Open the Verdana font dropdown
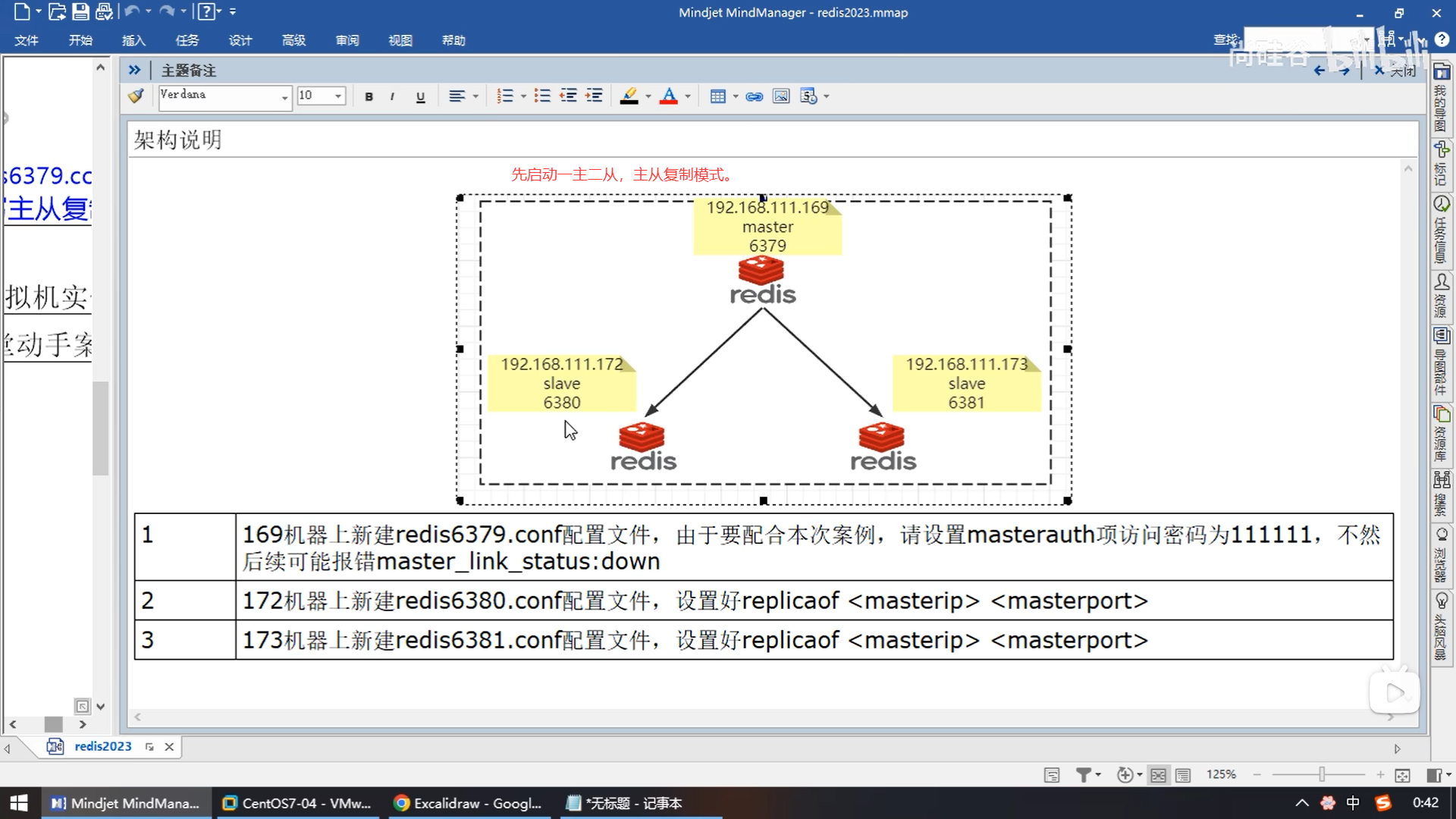Image resolution: width=1456 pixels, height=819 pixels. pos(284,97)
